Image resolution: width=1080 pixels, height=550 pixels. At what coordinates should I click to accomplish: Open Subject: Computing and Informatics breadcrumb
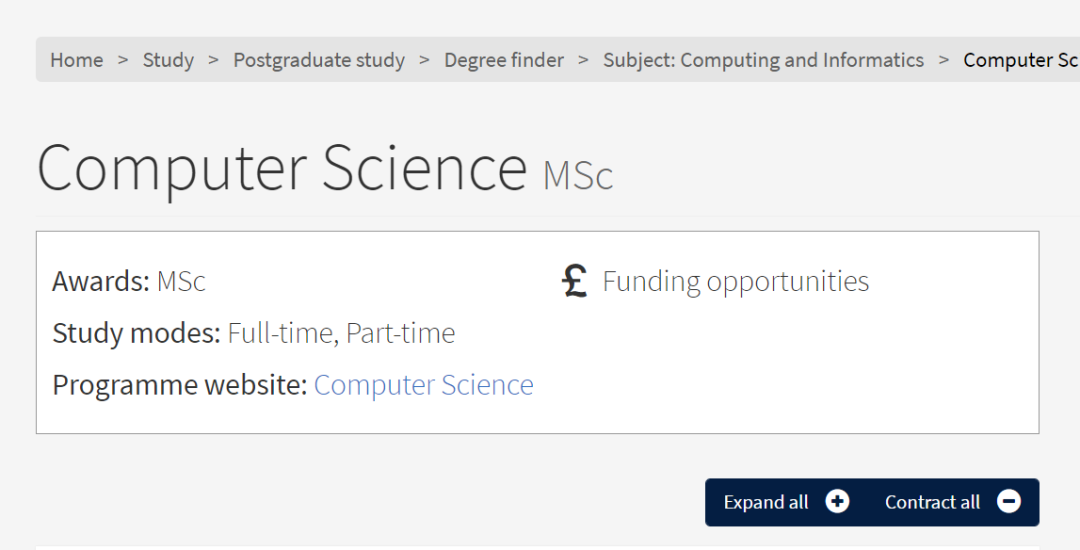click(x=763, y=60)
